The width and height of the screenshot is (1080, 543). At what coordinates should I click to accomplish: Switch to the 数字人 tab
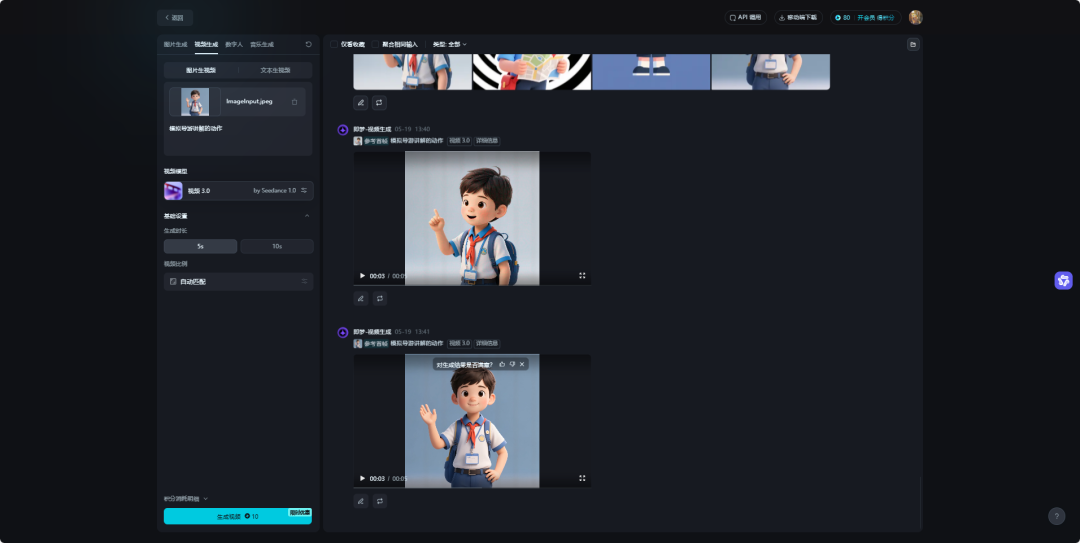(234, 44)
